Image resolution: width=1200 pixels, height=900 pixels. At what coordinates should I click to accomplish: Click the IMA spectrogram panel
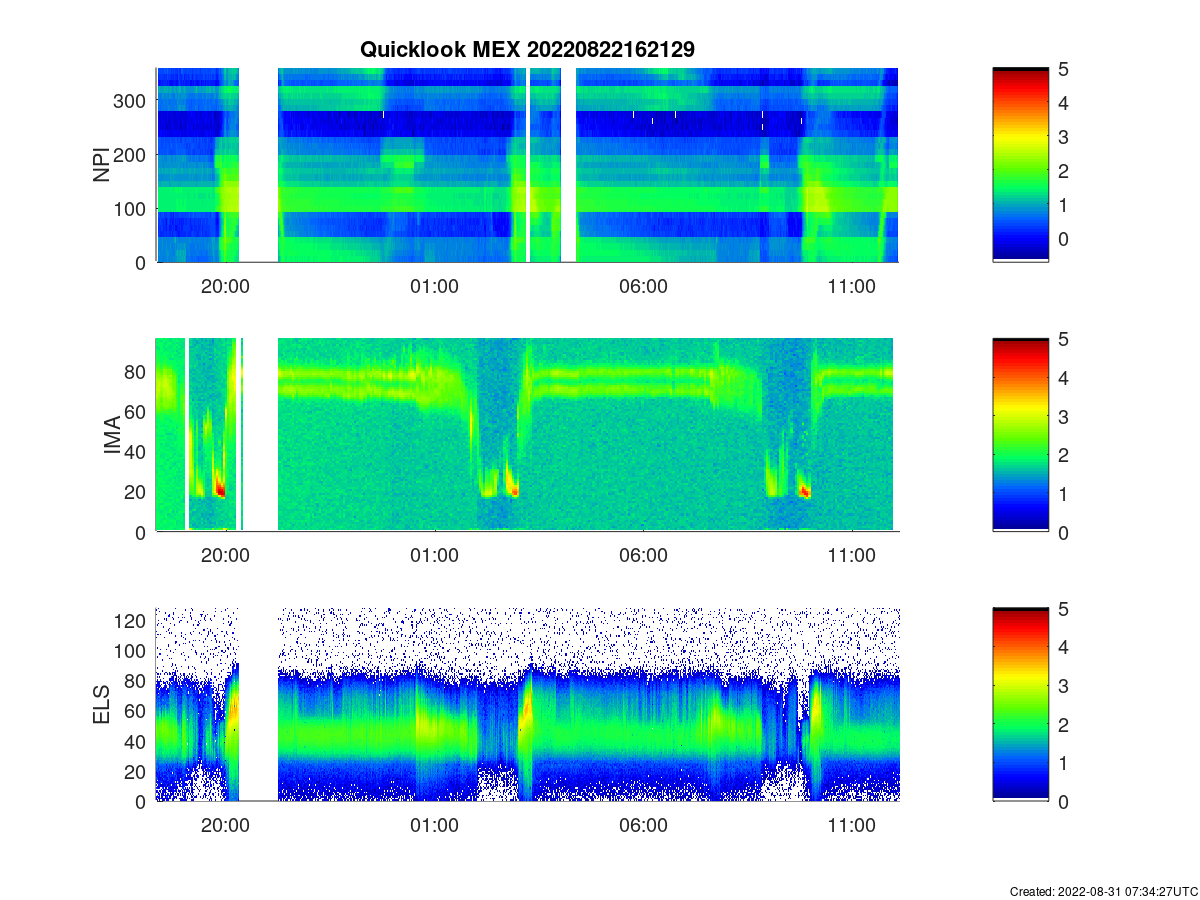(x=527, y=435)
